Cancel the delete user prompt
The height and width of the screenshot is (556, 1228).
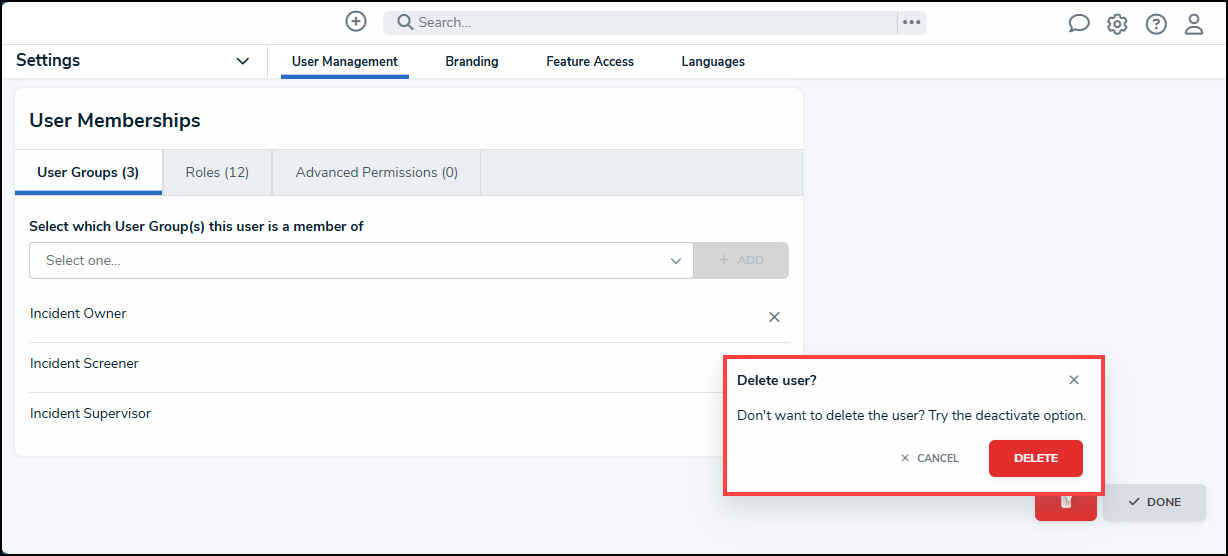(x=930, y=458)
